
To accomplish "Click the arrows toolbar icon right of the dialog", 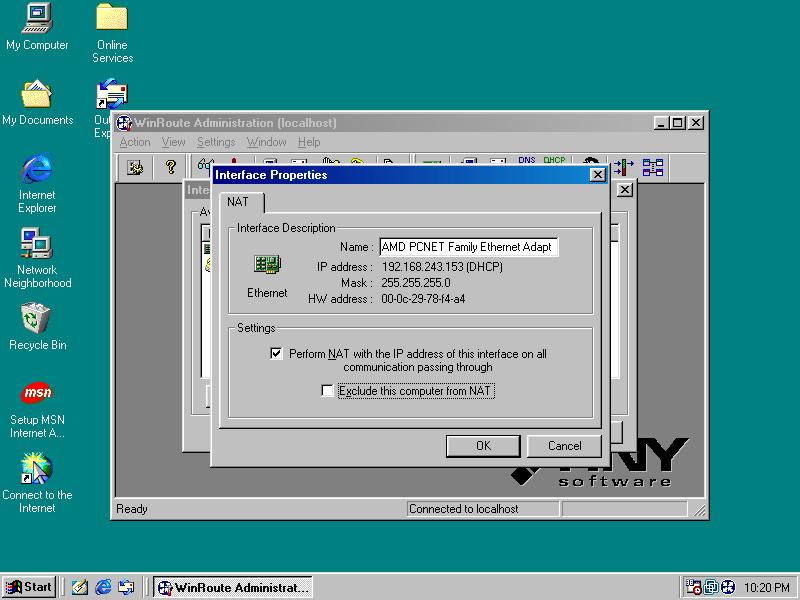I will (624, 167).
